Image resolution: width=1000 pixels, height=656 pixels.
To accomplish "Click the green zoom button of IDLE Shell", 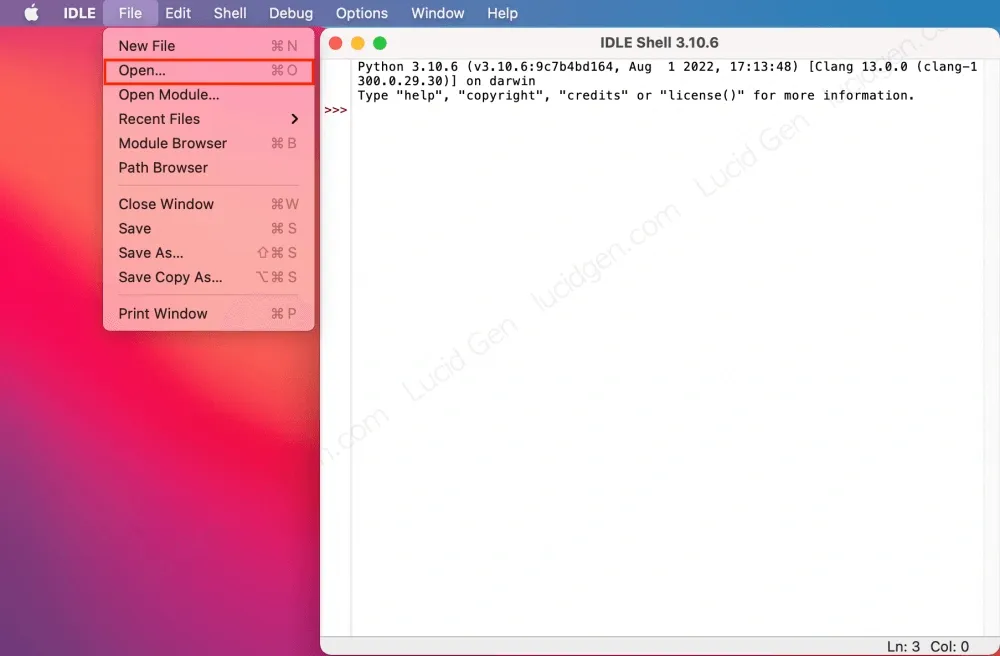I will click(380, 43).
